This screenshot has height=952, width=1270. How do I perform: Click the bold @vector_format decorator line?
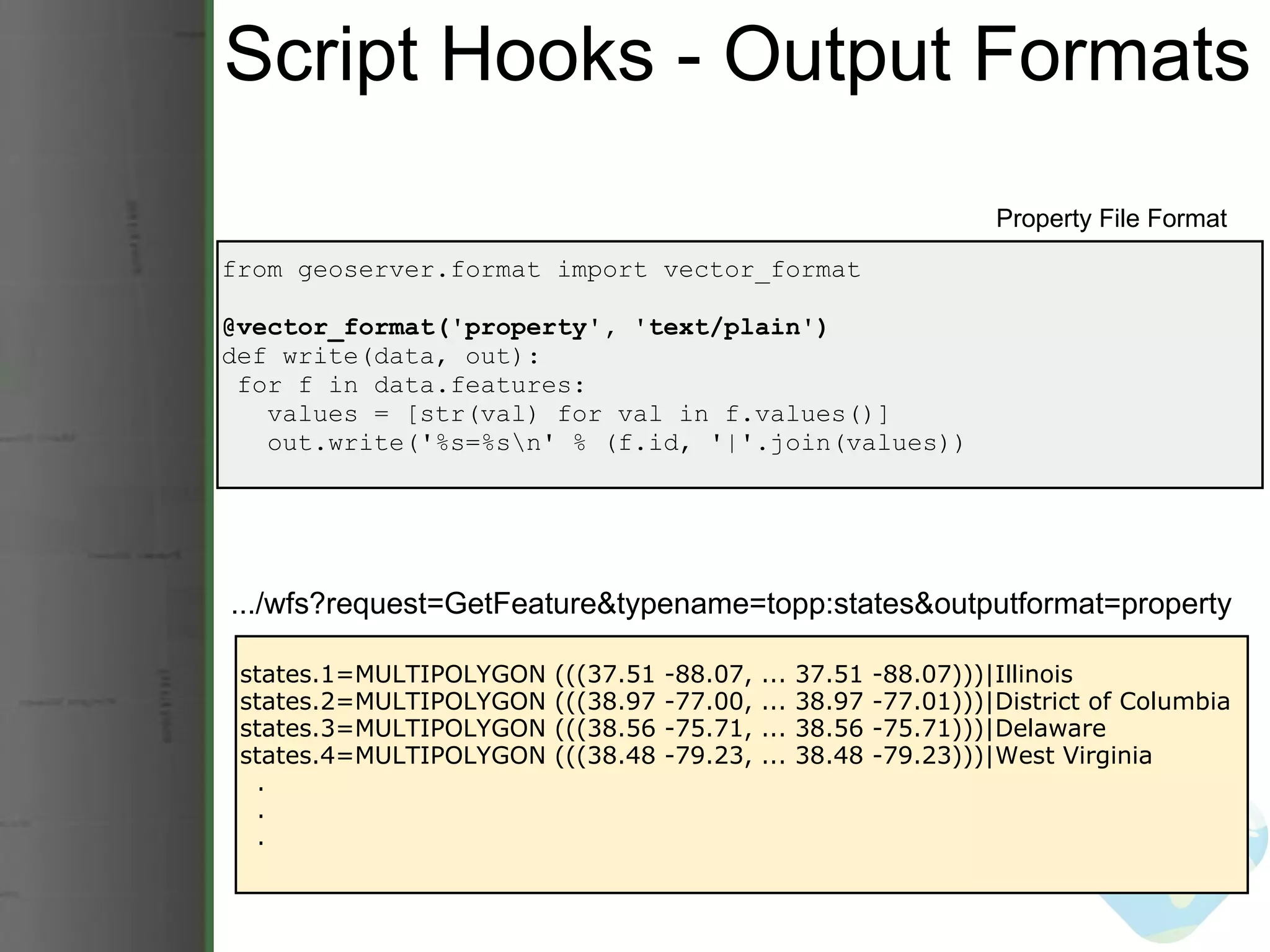[525, 327]
